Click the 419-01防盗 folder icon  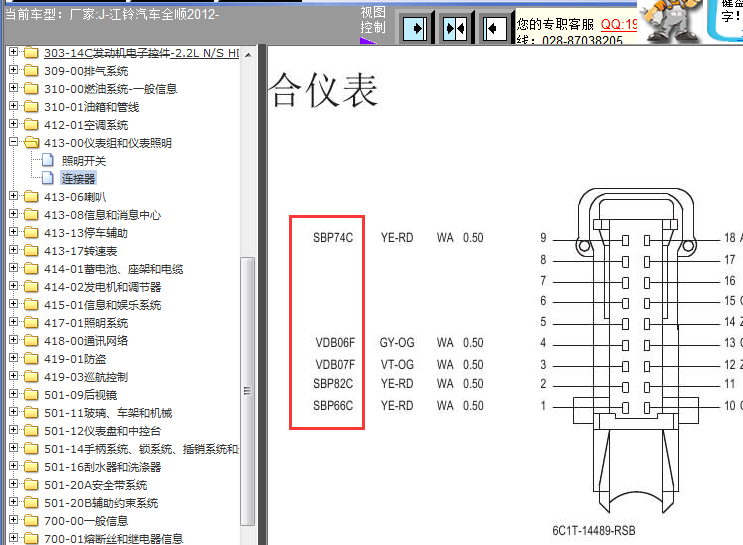[x=31, y=359]
